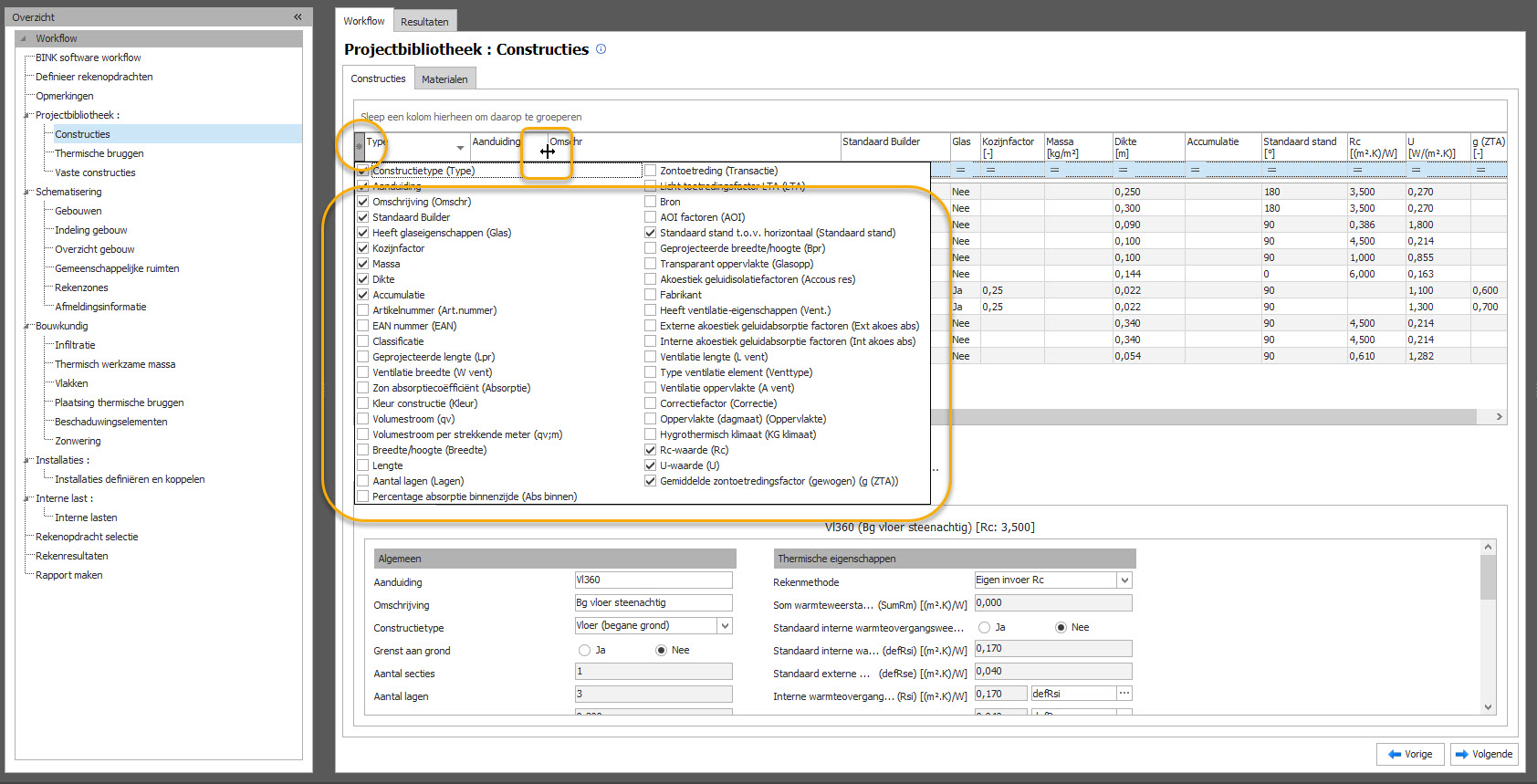
Task: Click the equals filter icon under Kozijnfactor
Action: pyautogui.click(x=990, y=170)
